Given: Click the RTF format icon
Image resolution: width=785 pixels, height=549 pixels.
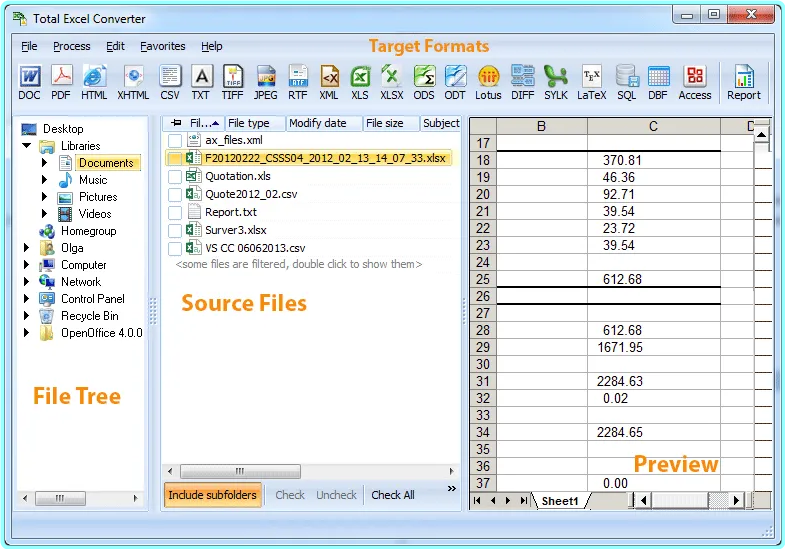Looking at the screenshot, I should coord(298,83).
